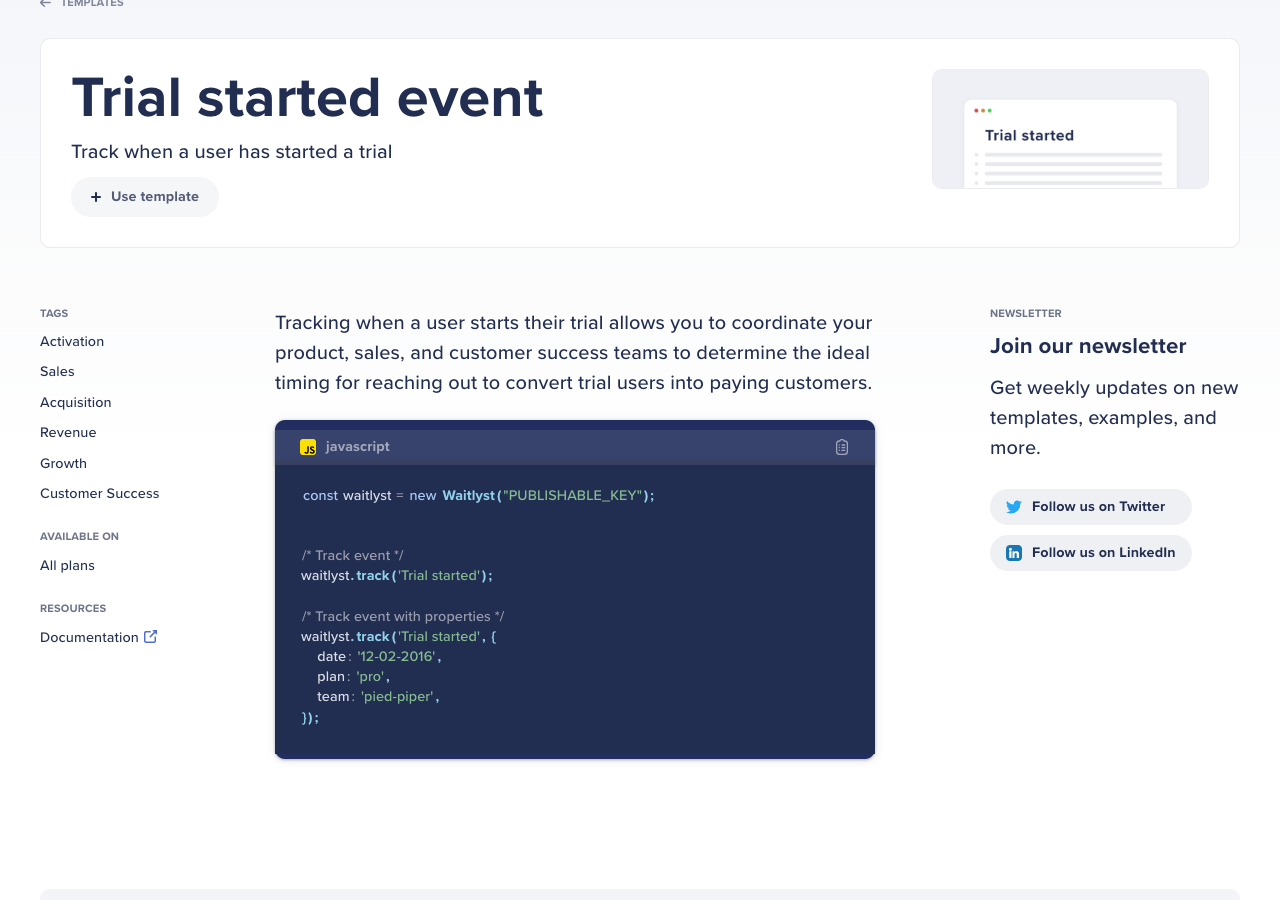Screen dimensions: 1280x900
Task: Open the Revenue tag
Action: click(x=68, y=432)
